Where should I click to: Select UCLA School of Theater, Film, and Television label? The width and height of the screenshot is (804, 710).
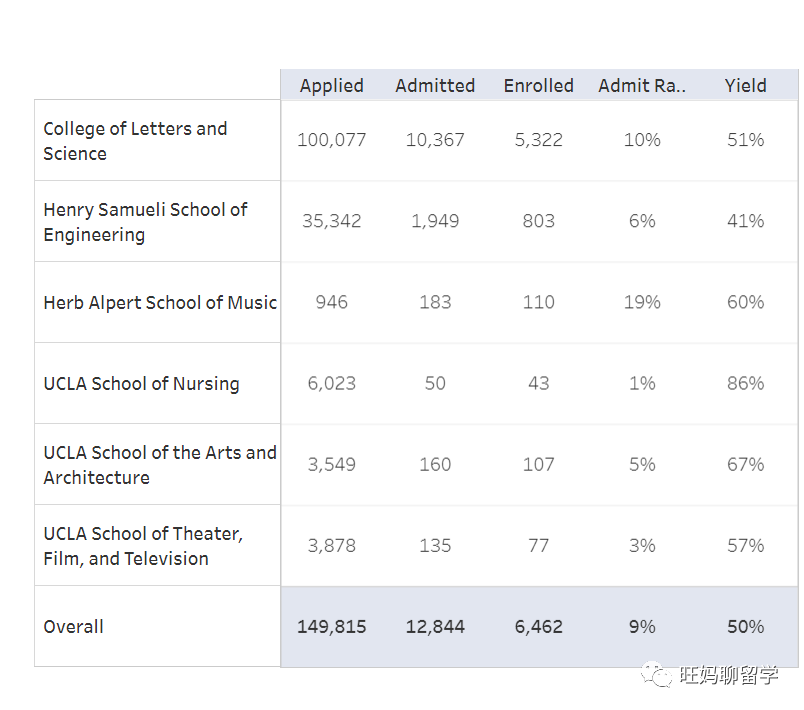[143, 546]
